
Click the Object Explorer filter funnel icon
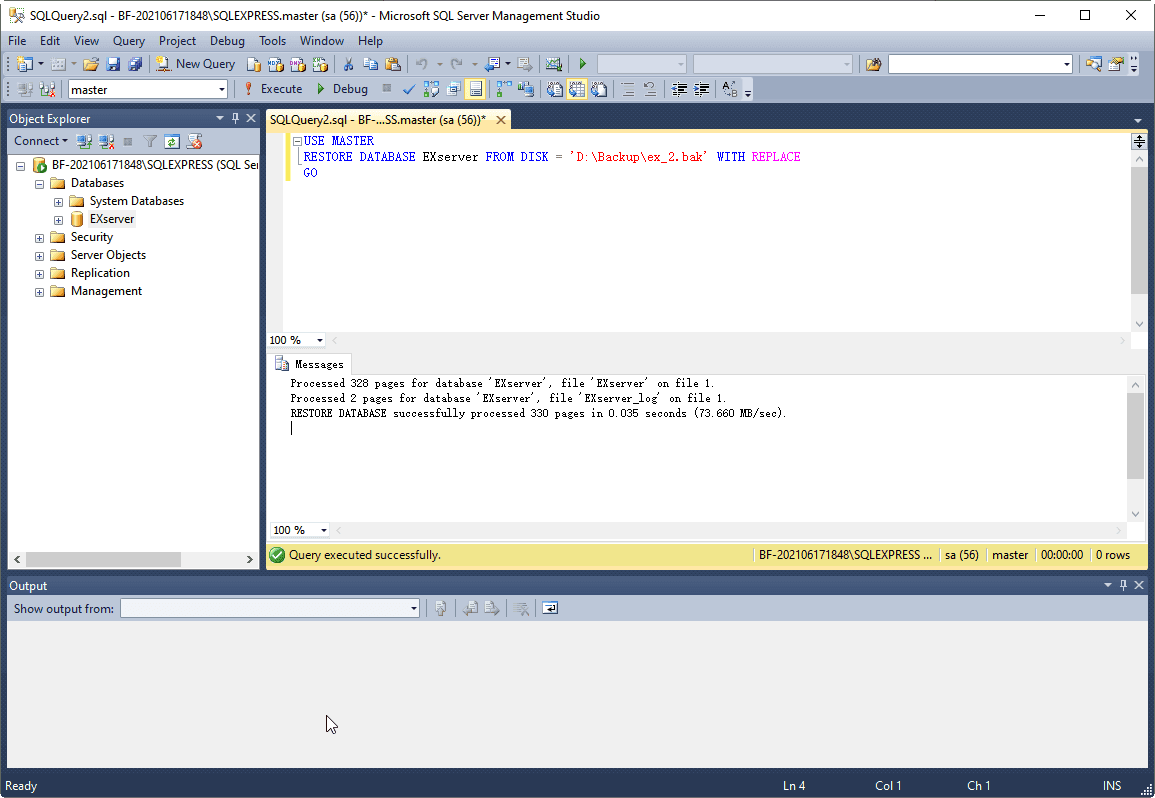[x=150, y=141]
